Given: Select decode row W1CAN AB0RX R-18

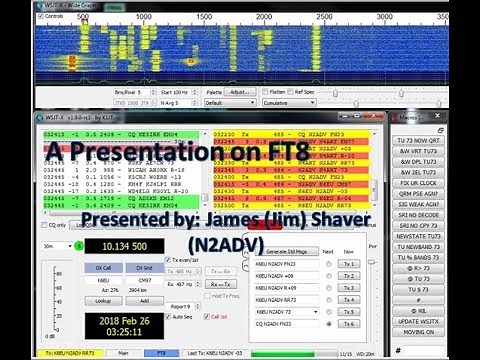Looking at the screenshot, I should (121, 170).
